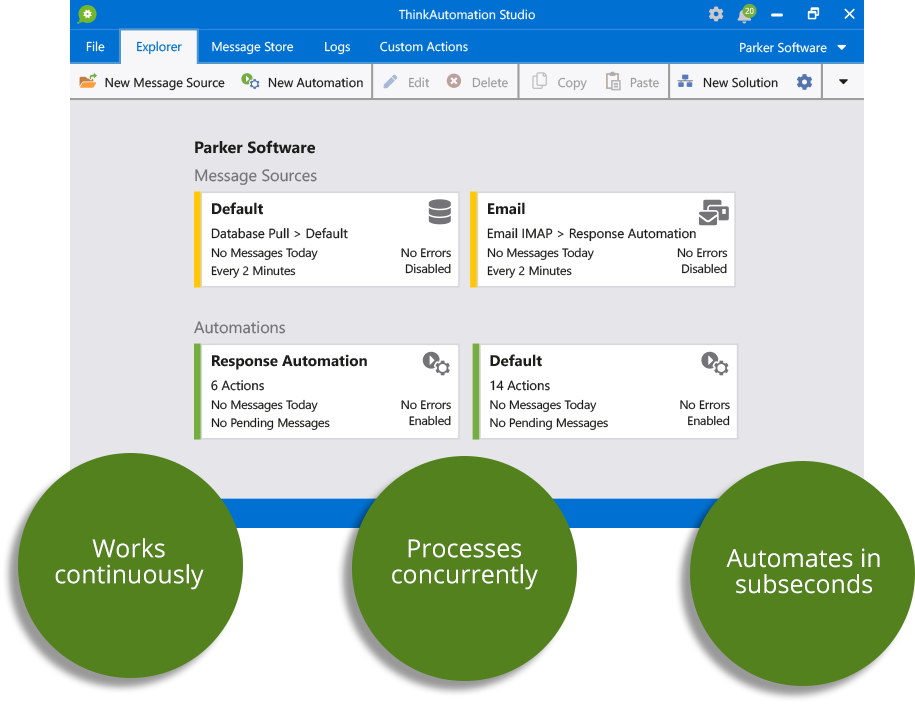Click database icon on Default message source

click(x=439, y=212)
